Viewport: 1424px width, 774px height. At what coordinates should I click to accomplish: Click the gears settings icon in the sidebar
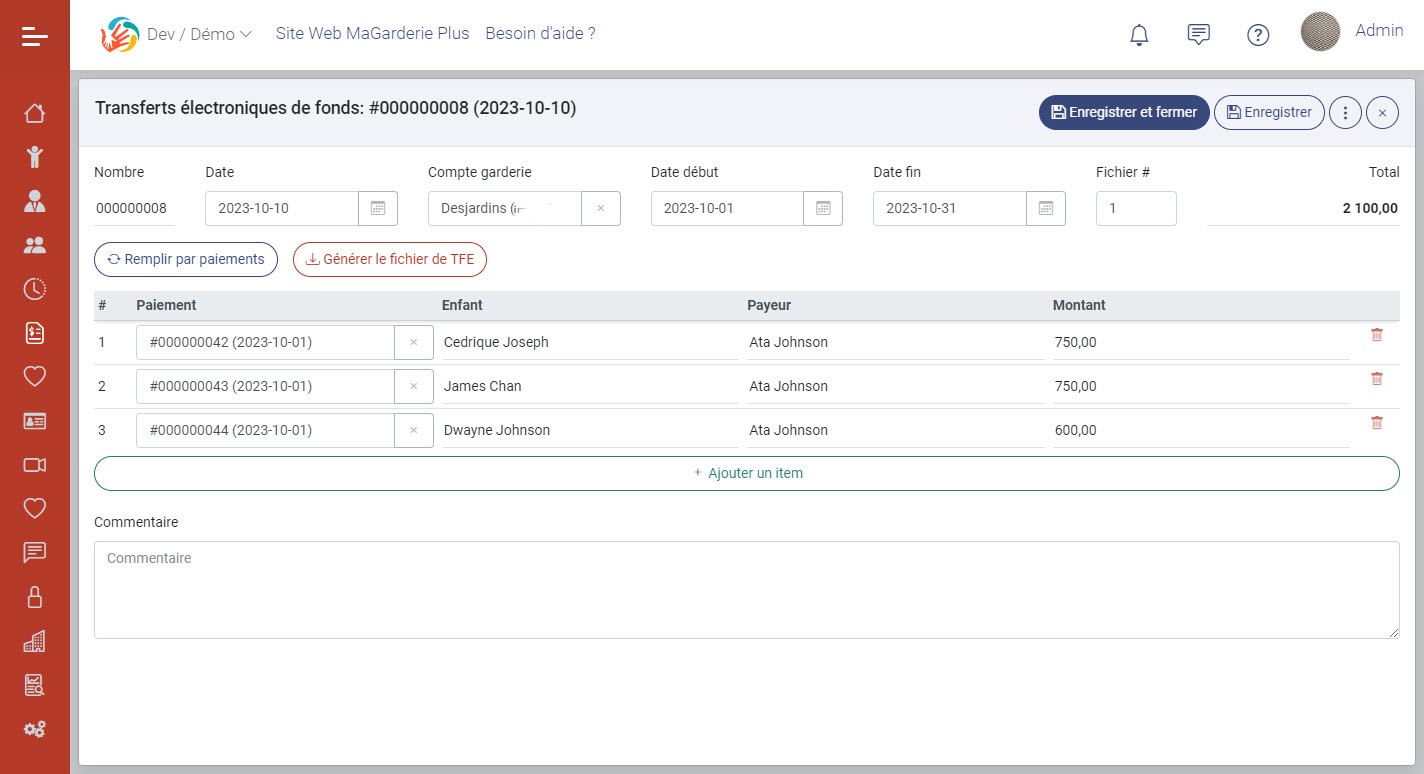[x=35, y=729]
